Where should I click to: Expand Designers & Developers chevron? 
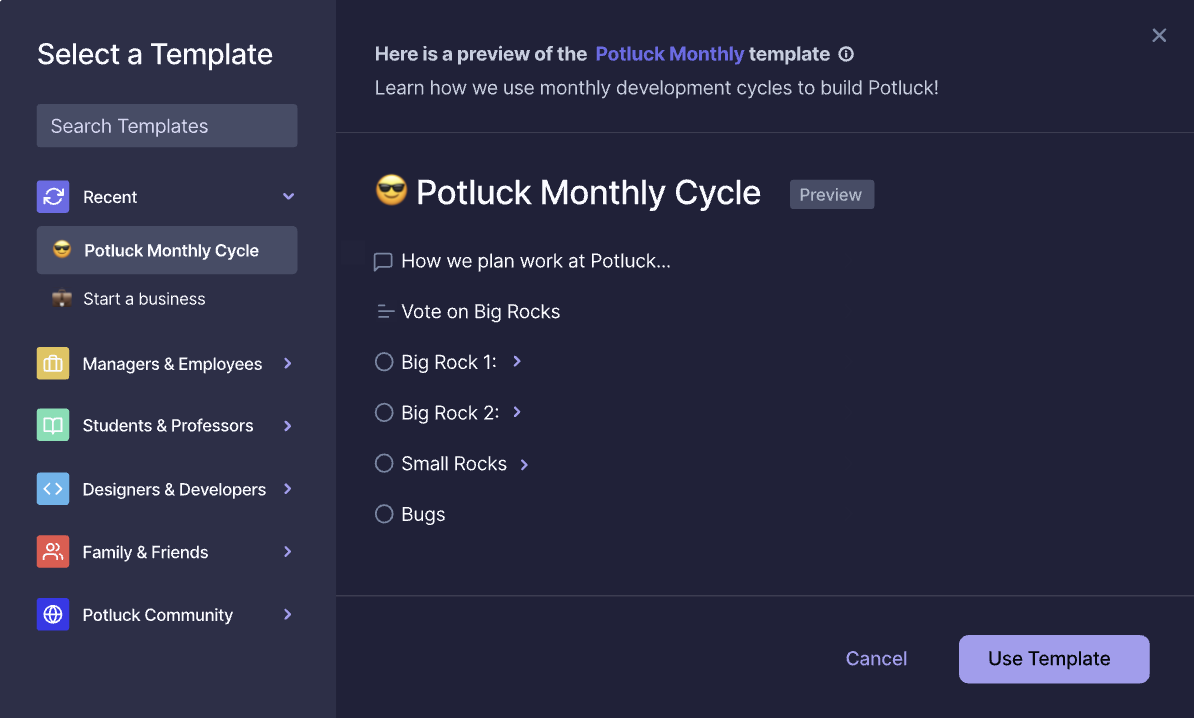point(288,489)
